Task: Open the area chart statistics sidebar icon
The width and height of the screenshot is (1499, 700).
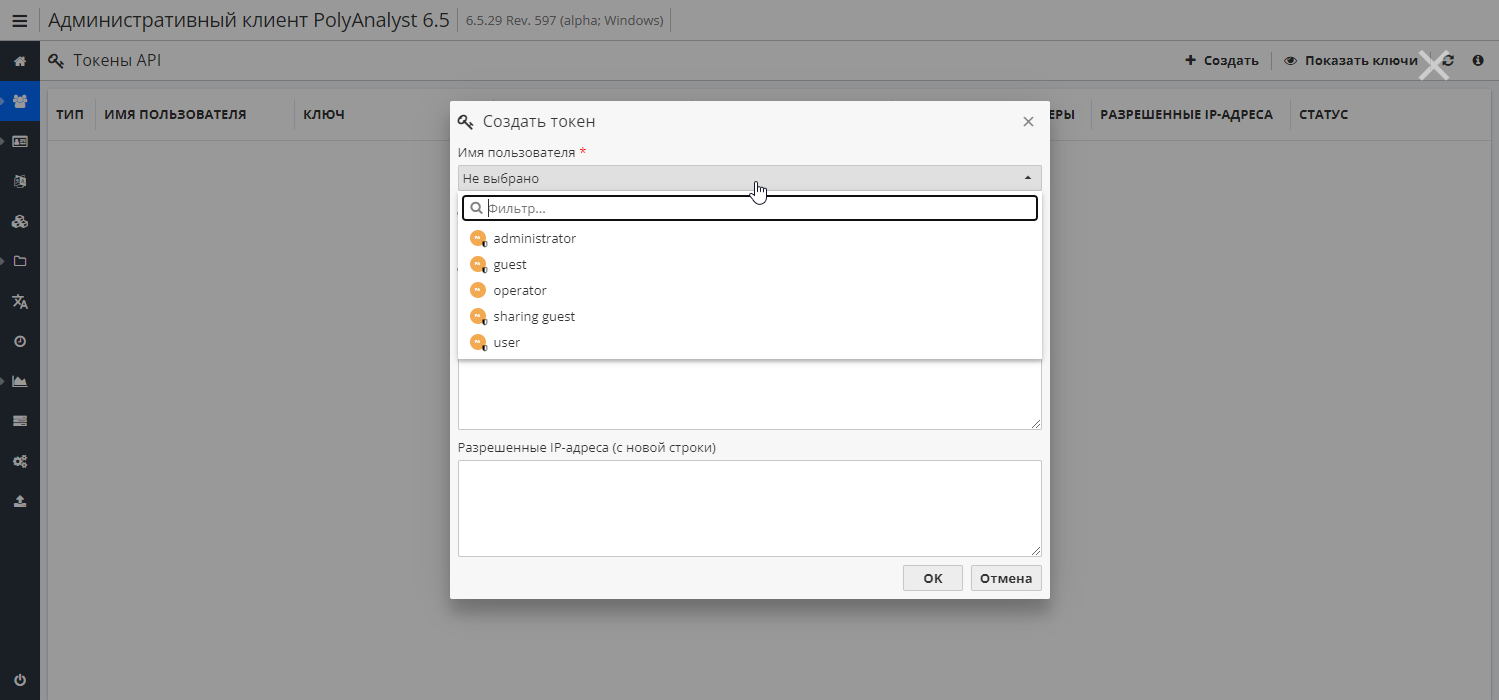Action: [20, 381]
